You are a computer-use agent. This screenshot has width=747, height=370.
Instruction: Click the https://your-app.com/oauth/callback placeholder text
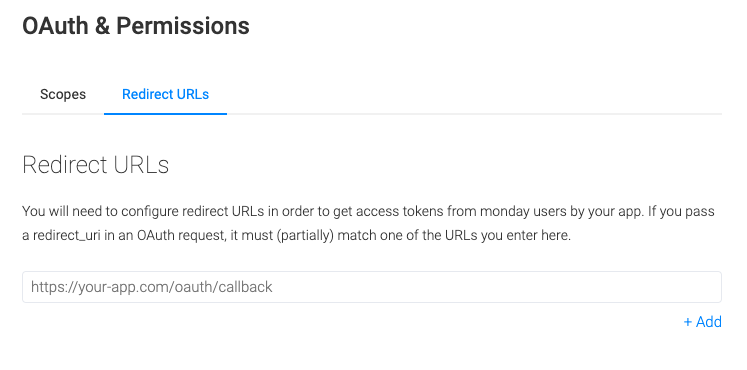coord(151,287)
